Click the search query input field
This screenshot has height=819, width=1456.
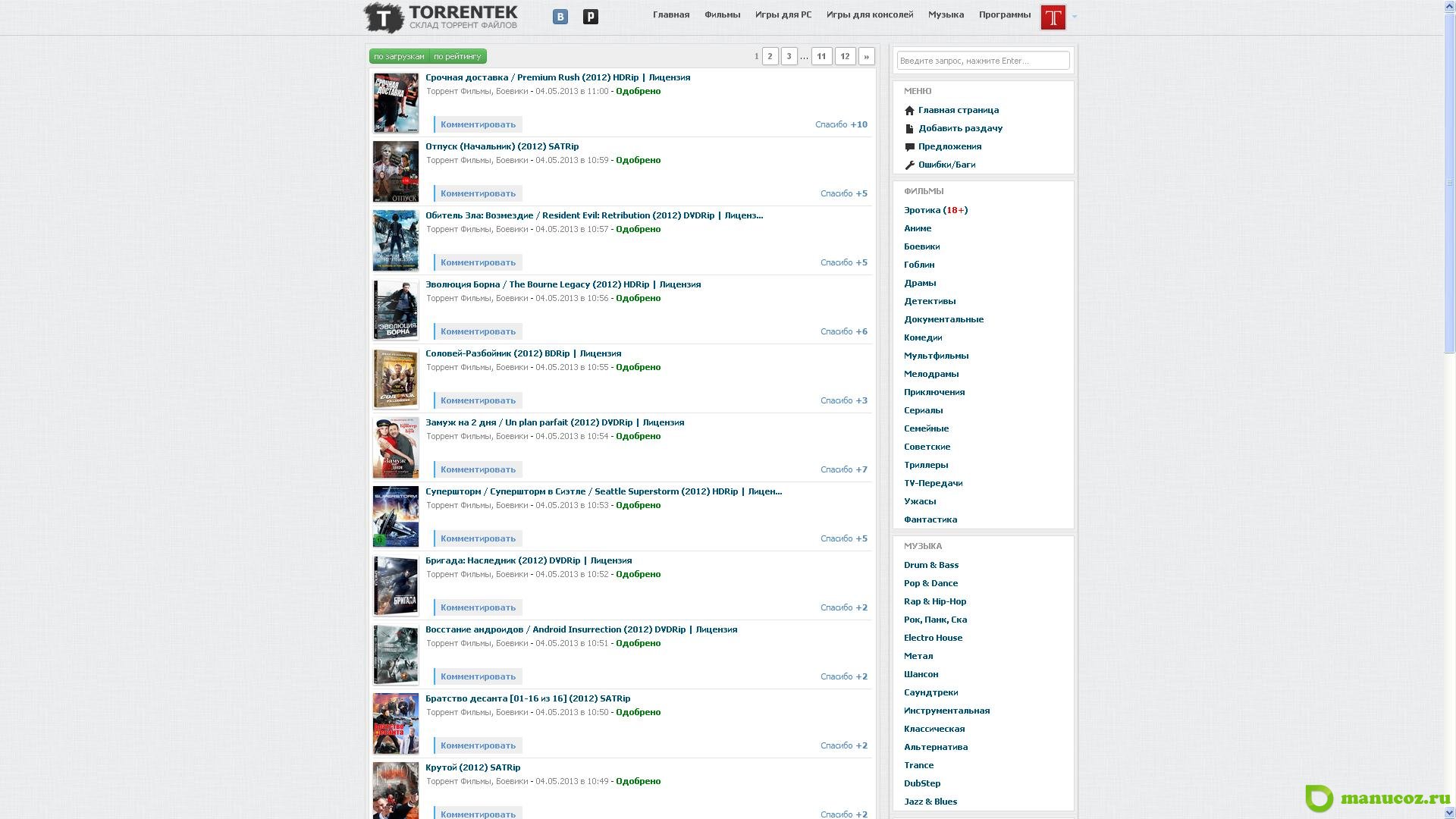[983, 61]
